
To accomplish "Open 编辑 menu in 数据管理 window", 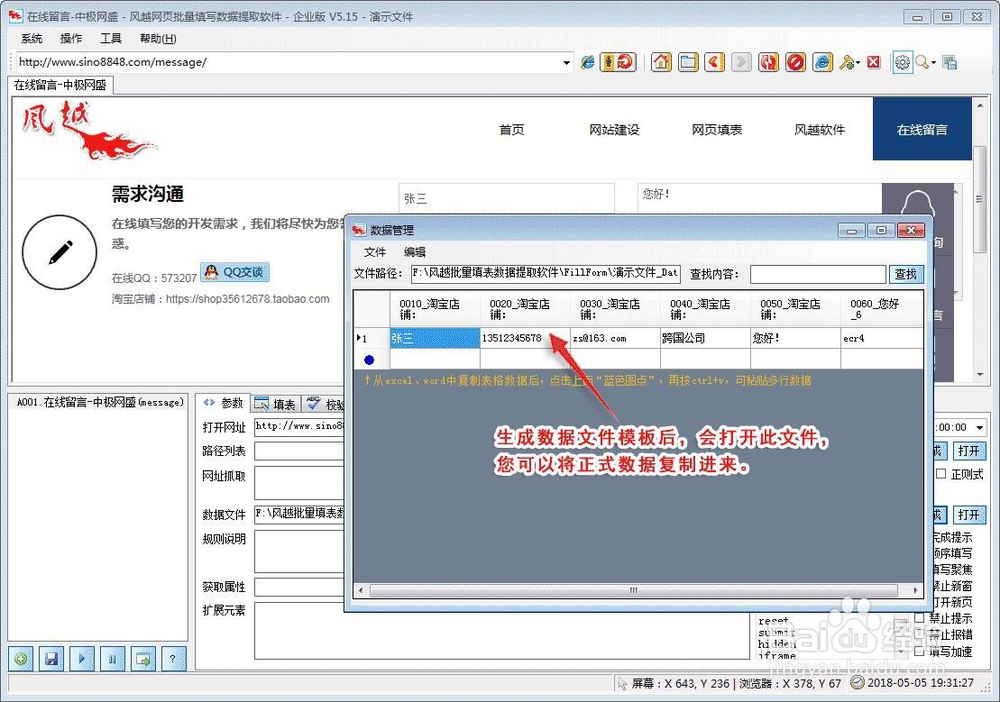I will (x=415, y=252).
